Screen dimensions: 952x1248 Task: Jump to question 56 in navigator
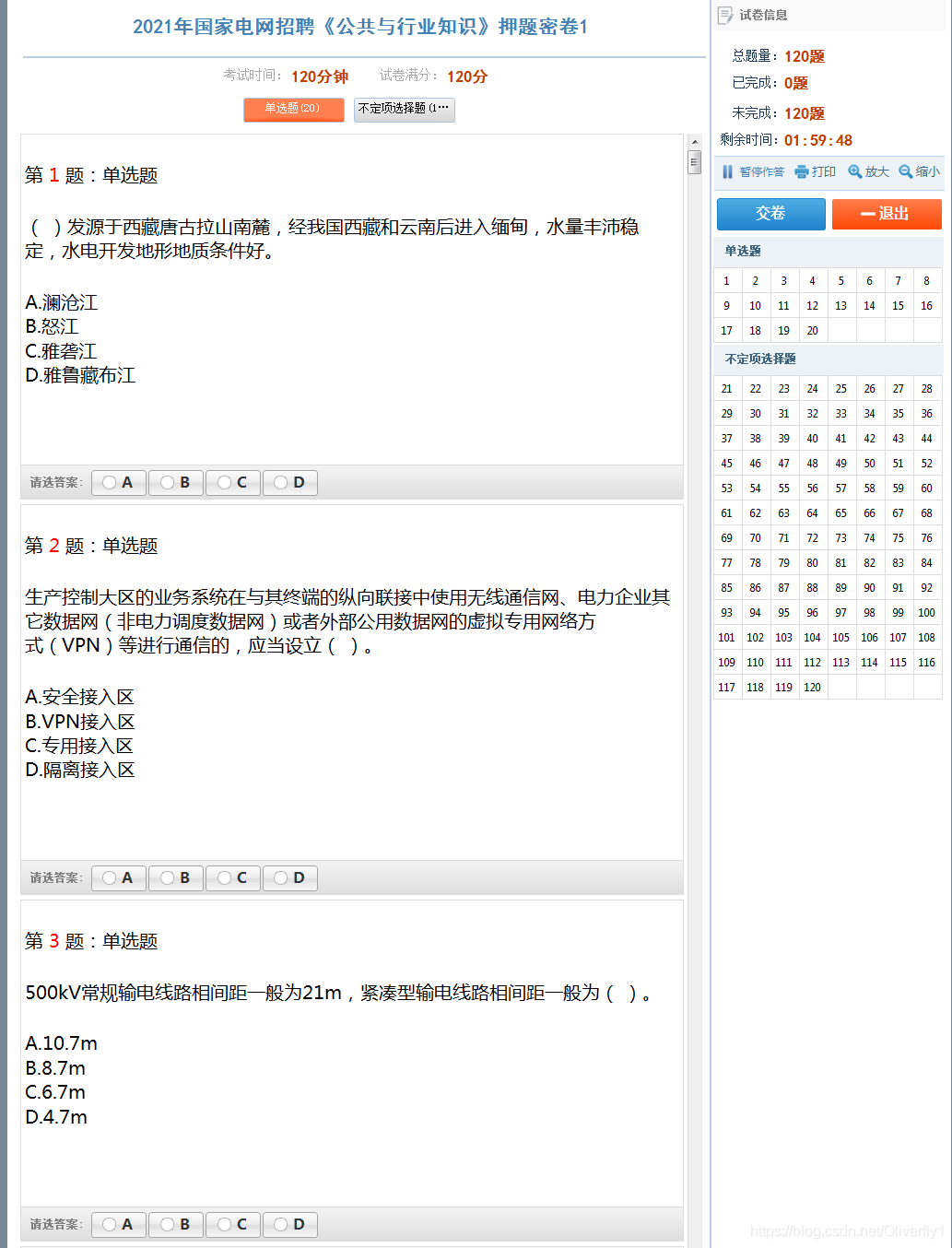[x=812, y=489]
